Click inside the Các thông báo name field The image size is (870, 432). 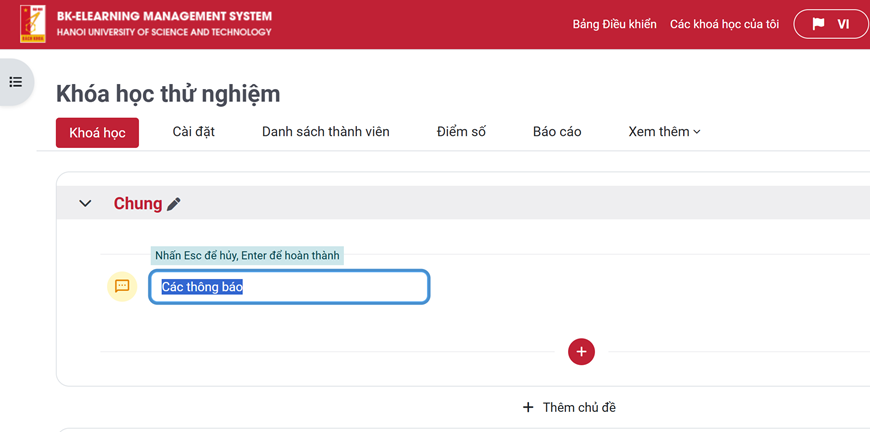(289, 287)
